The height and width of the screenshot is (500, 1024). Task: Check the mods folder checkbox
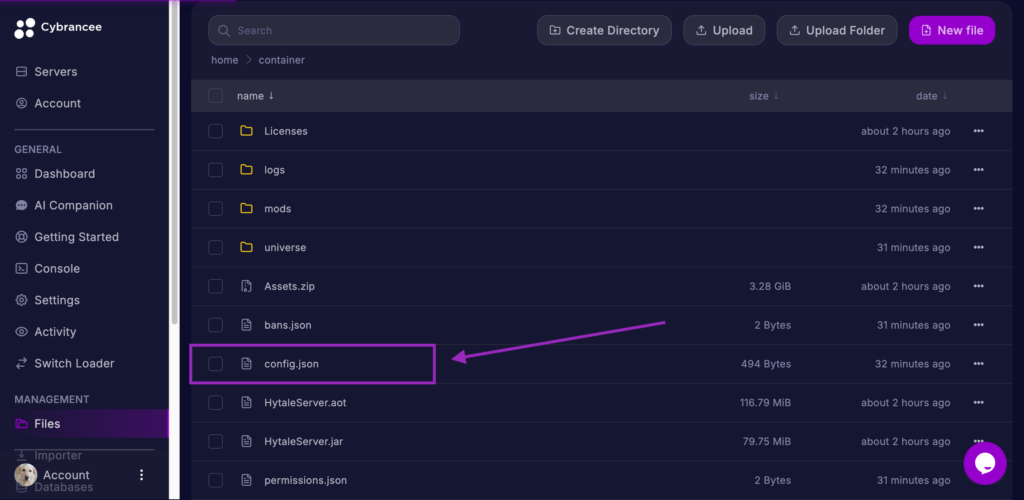click(x=216, y=209)
